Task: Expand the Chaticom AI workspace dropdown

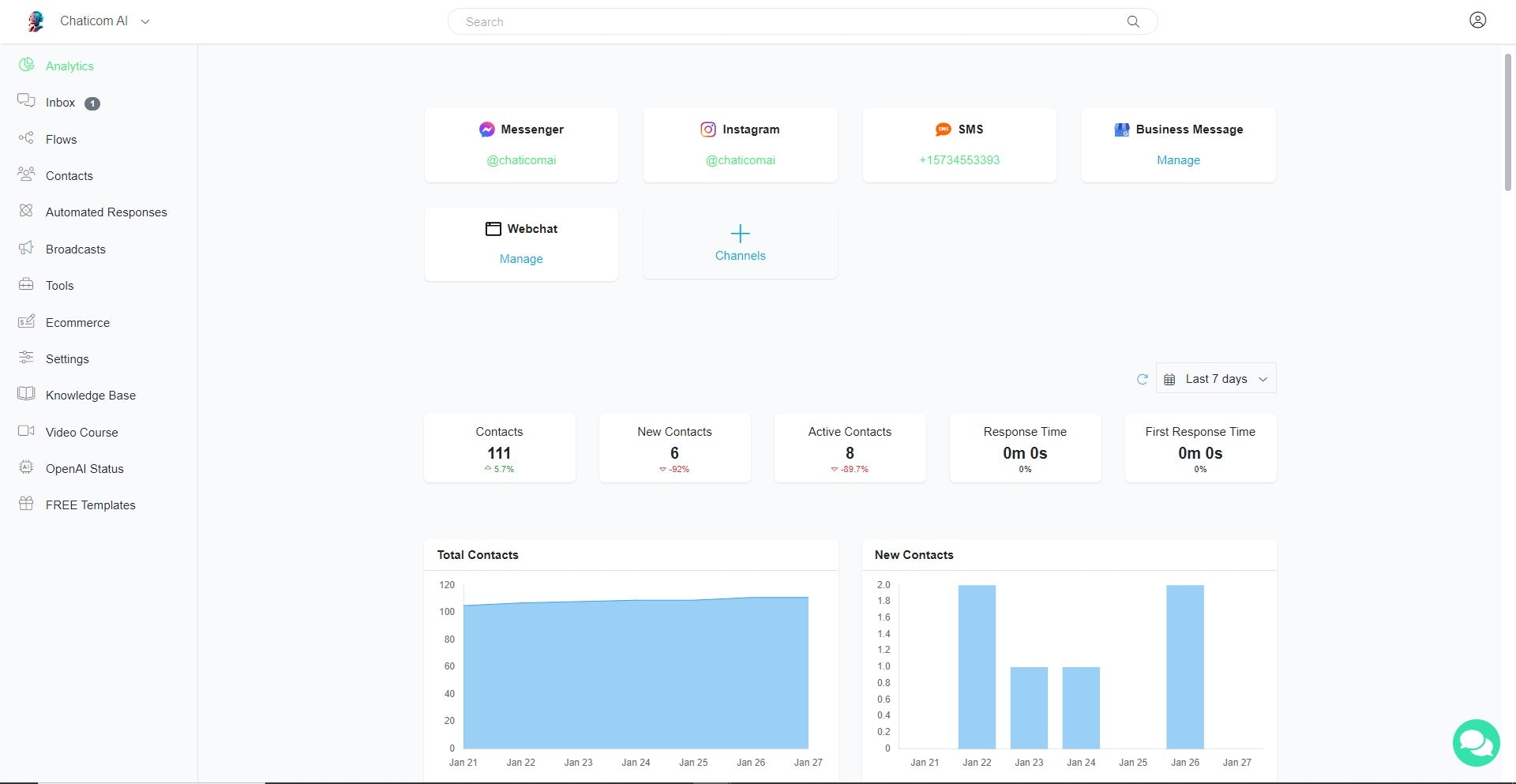Action: [145, 22]
